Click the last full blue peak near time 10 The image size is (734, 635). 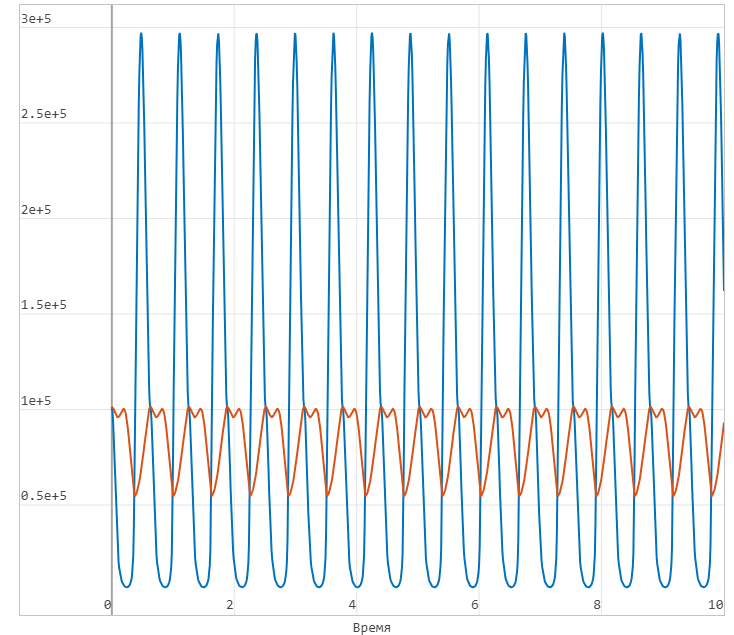(x=718, y=33)
